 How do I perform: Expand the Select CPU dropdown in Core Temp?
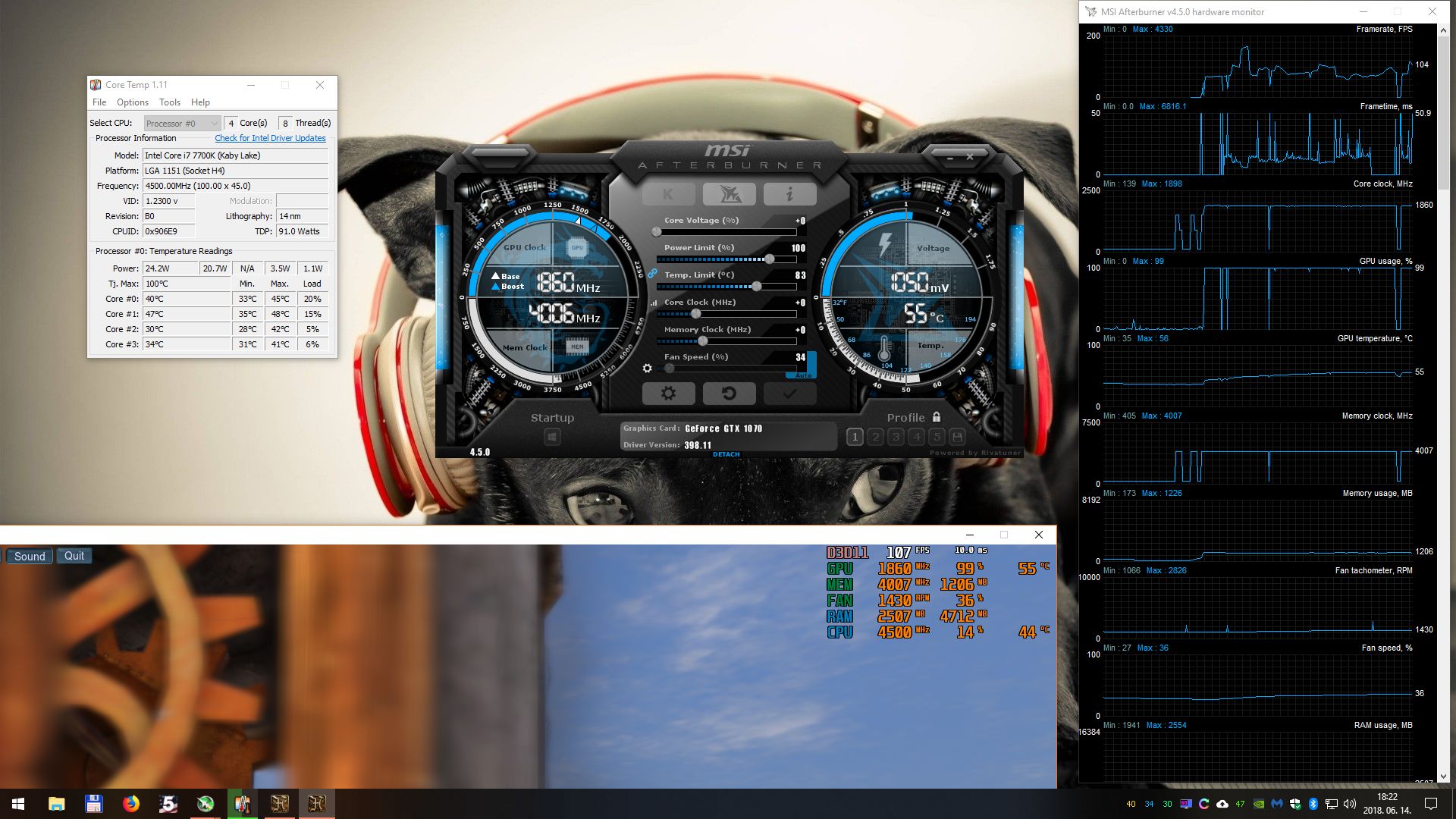182,123
